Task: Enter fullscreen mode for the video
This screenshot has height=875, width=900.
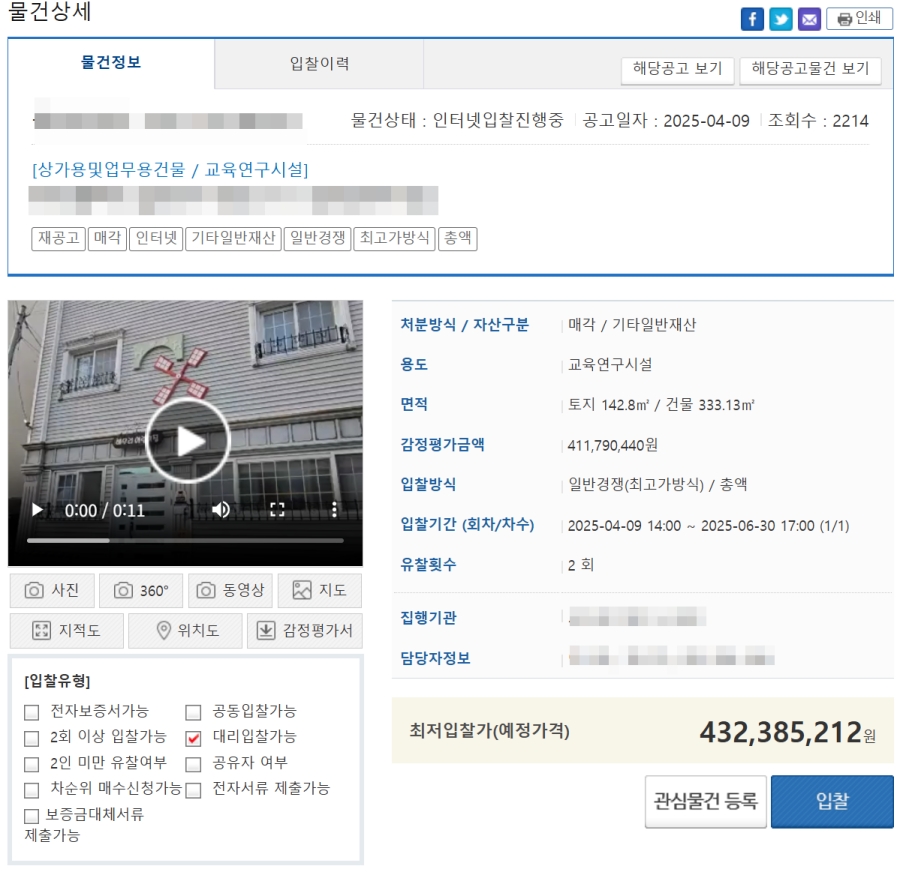Action: click(277, 509)
